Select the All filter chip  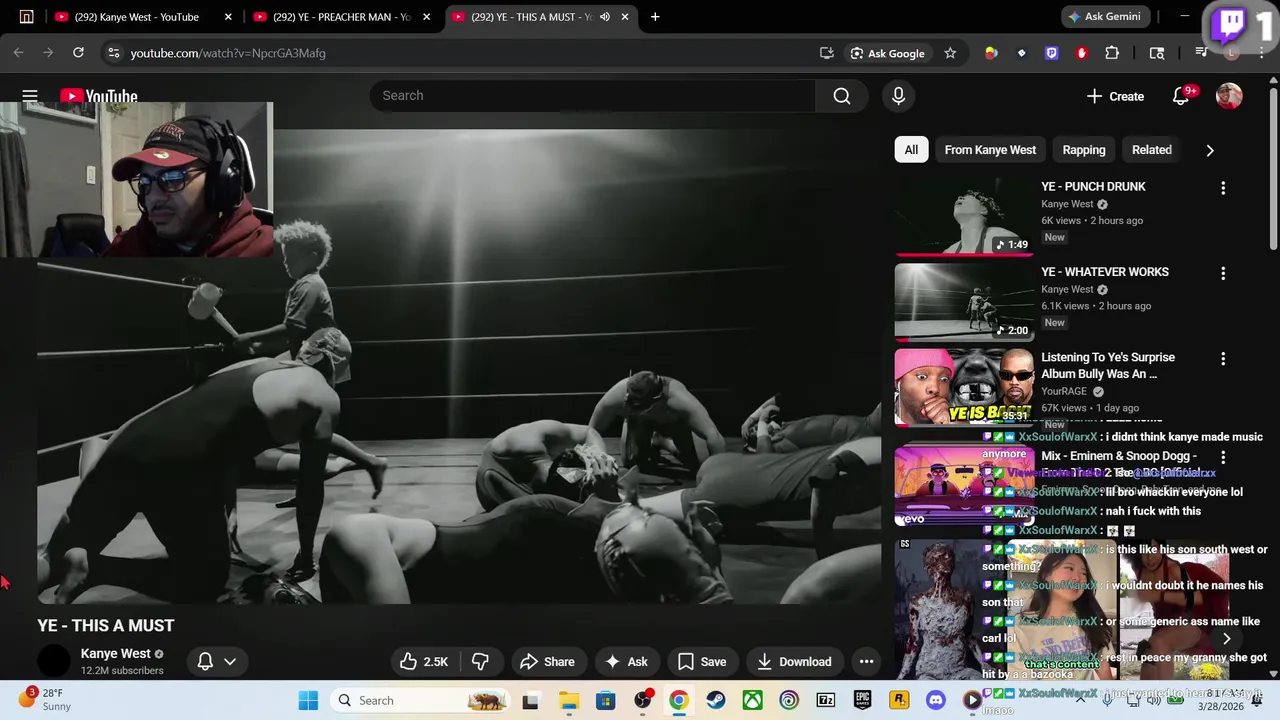tap(911, 150)
